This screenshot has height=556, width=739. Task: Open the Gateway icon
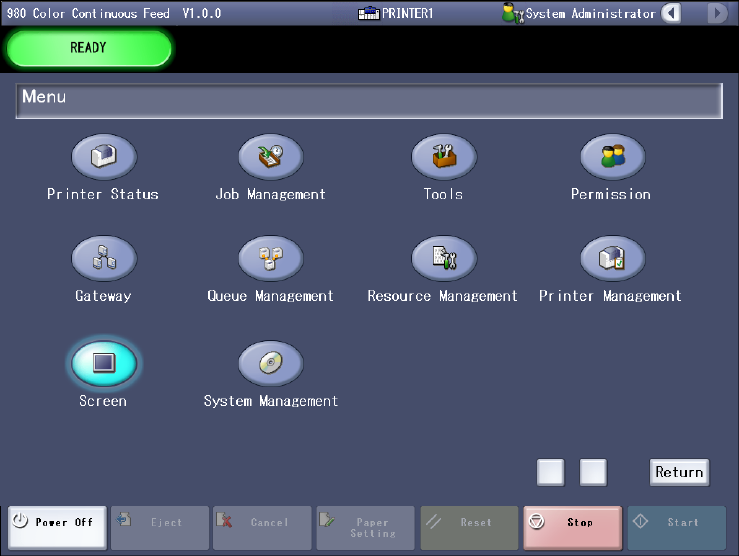point(104,258)
